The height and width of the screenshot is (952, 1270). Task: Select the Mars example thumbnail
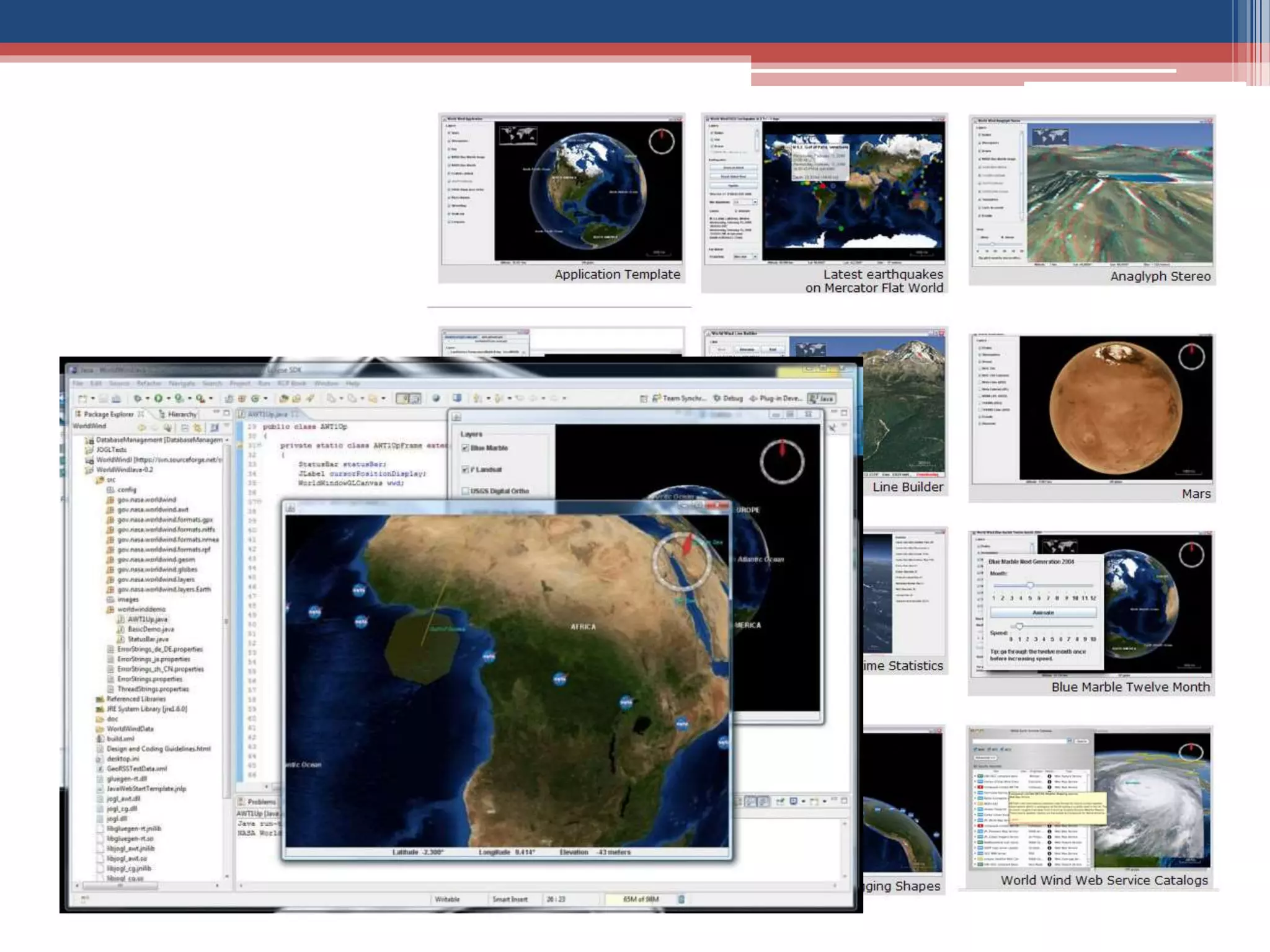pos(1091,416)
